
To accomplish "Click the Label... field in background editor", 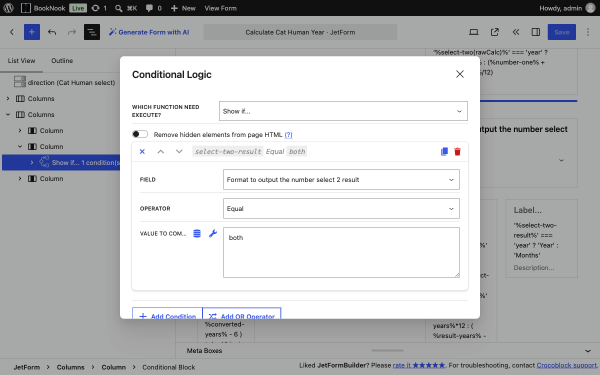I will click(x=527, y=210).
